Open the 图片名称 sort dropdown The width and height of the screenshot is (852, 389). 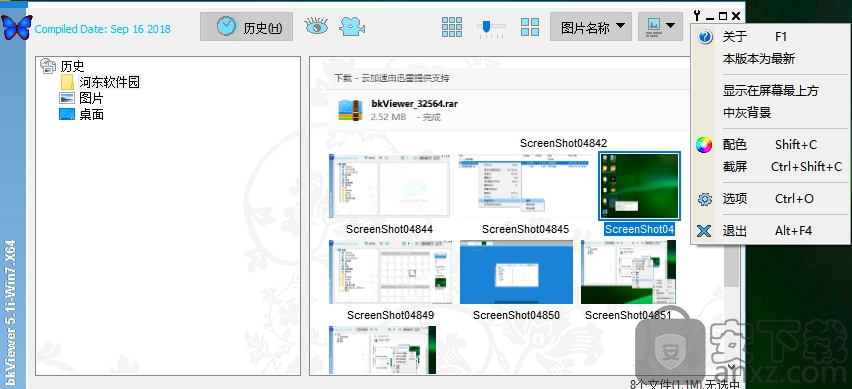591,27
